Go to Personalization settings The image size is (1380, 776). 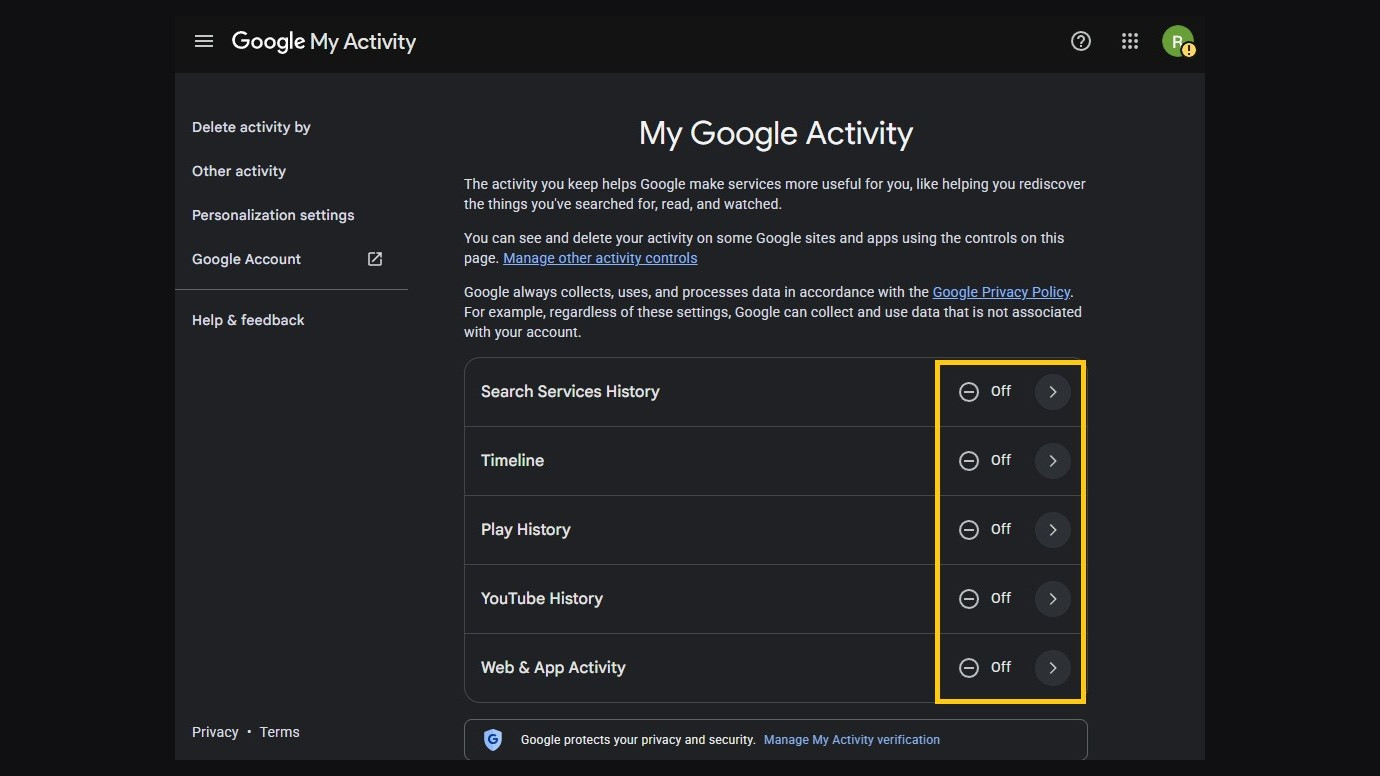click(273, 215)
